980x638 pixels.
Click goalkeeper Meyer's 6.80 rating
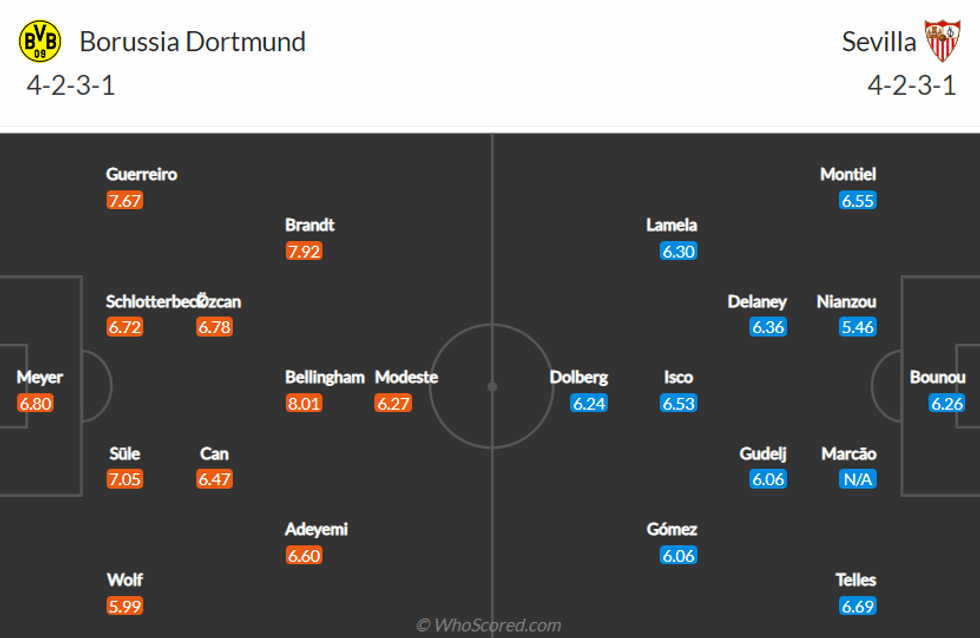click(x=35, y=403)
